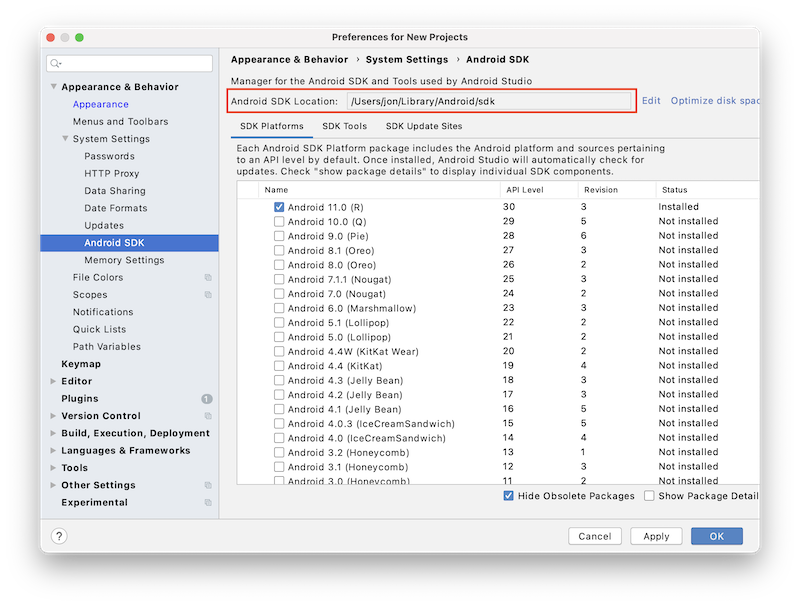Check the Android 4.0.3 (IceCreamSandwich) checkbox
800x606 pixels.
(x=279, y=423)
